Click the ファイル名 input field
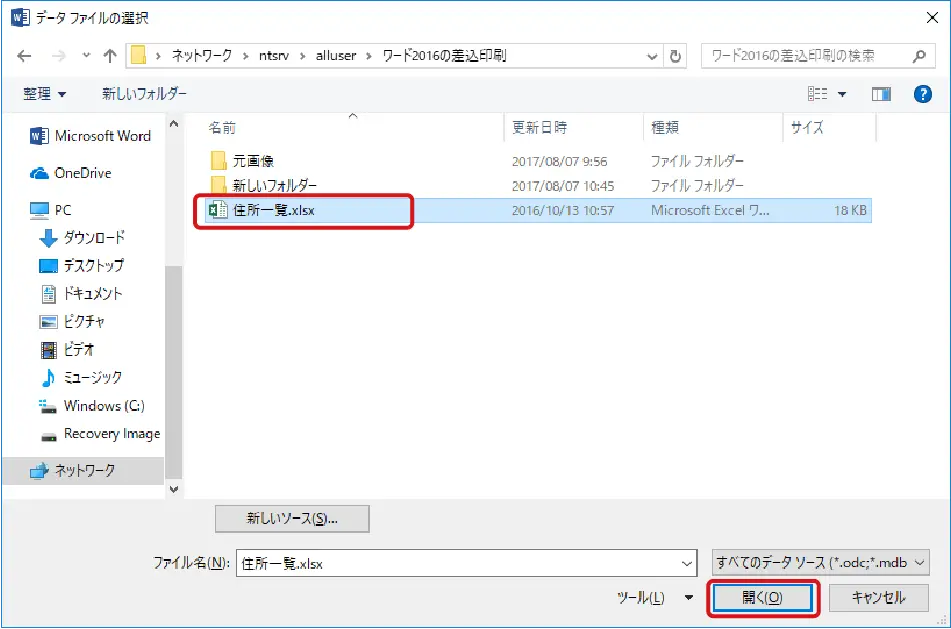Viewport: 951px width, 629px height. 466,563
